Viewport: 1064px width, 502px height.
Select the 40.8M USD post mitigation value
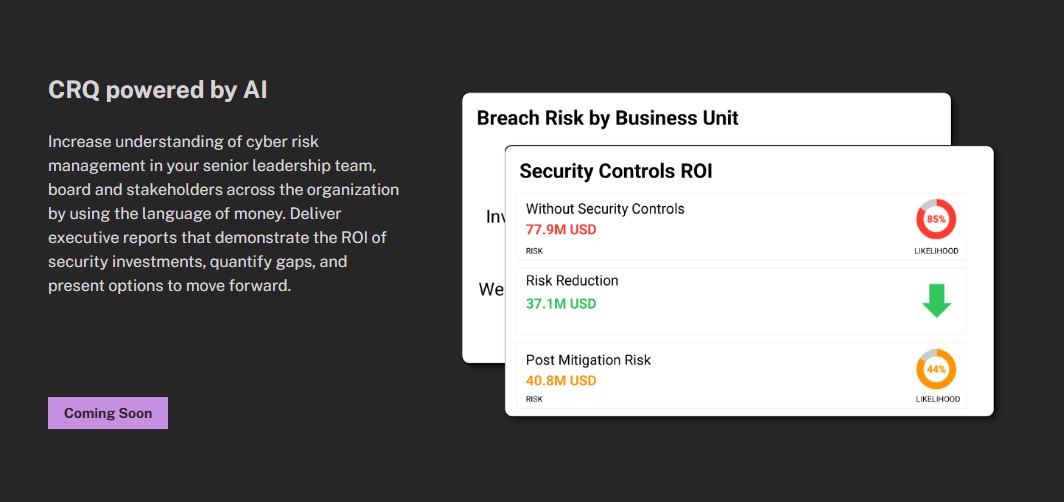pyautogui.click(x=560, y=381)
